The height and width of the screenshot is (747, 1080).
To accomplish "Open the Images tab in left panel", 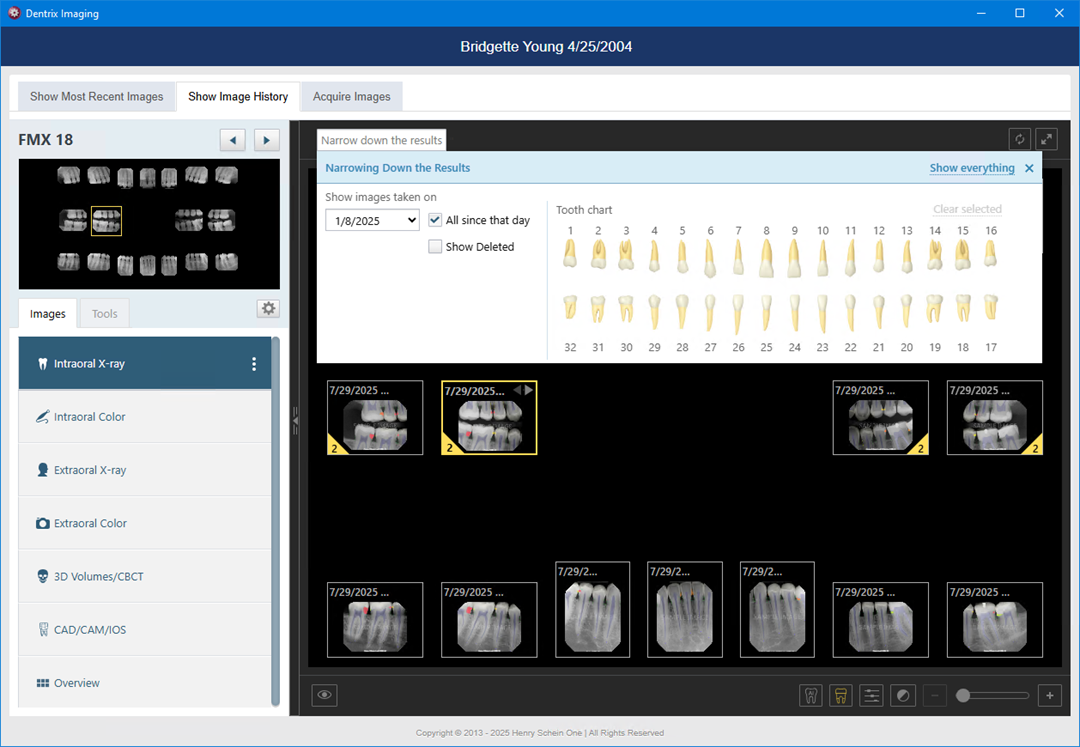I will (48, 314).
